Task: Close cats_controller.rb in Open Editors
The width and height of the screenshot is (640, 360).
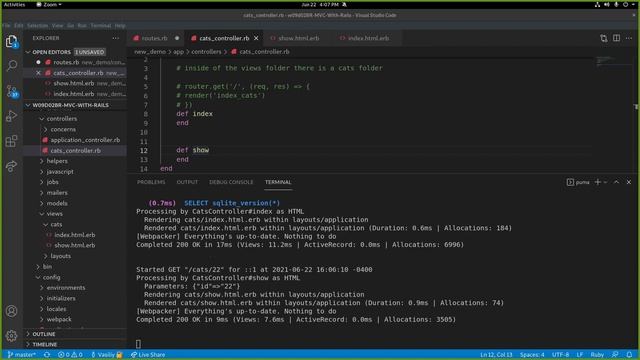Action: coord(38,73)
